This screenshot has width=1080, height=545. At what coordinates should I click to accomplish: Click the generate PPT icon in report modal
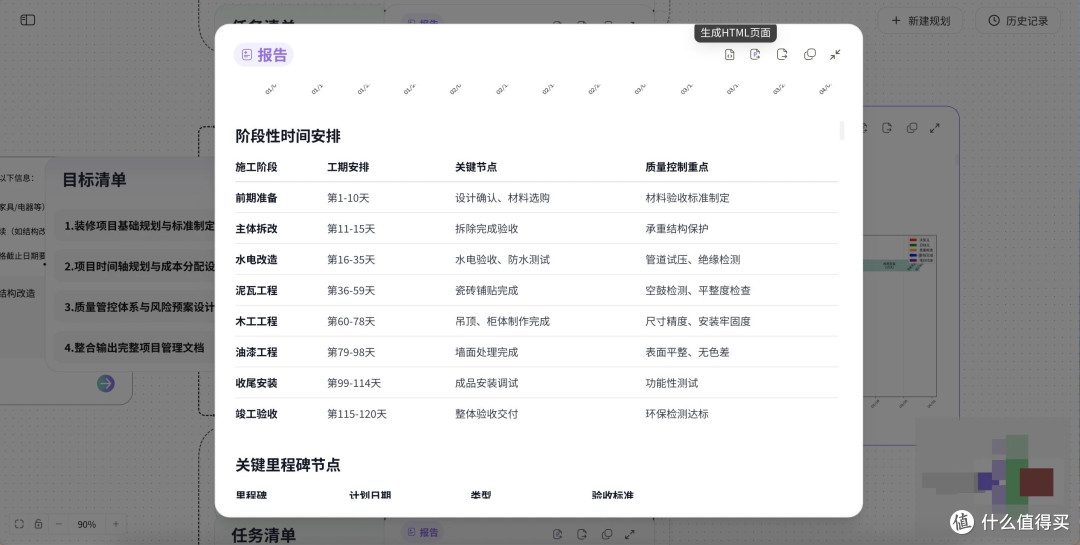pos(756,54)
